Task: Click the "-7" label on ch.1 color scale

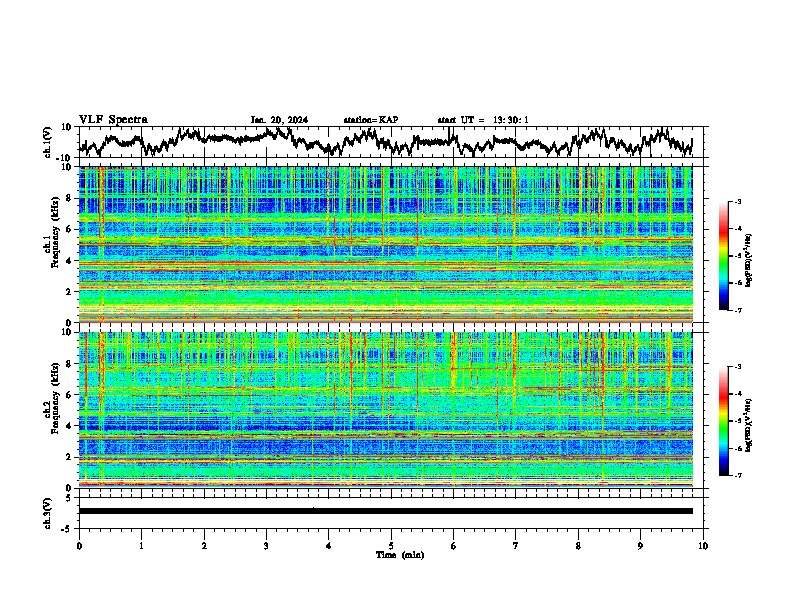Action: coord(738,310)
